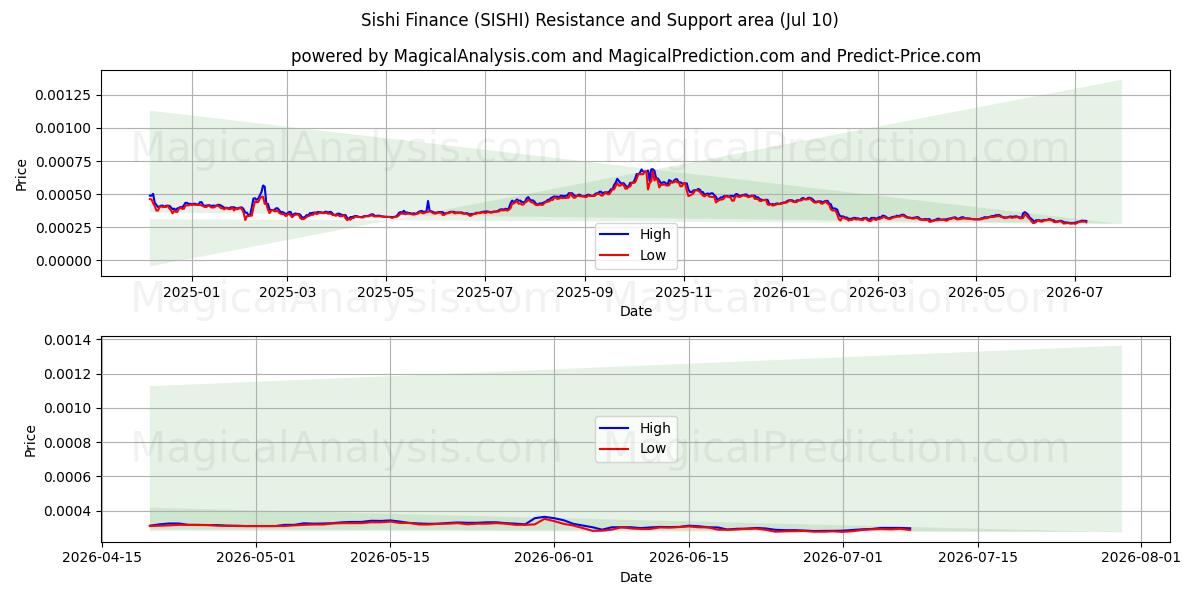Click the 0.0014 tick on the bottom chart
This screenshot has height=600, width=1200.
pyautogui.click(x=67, y=340)
